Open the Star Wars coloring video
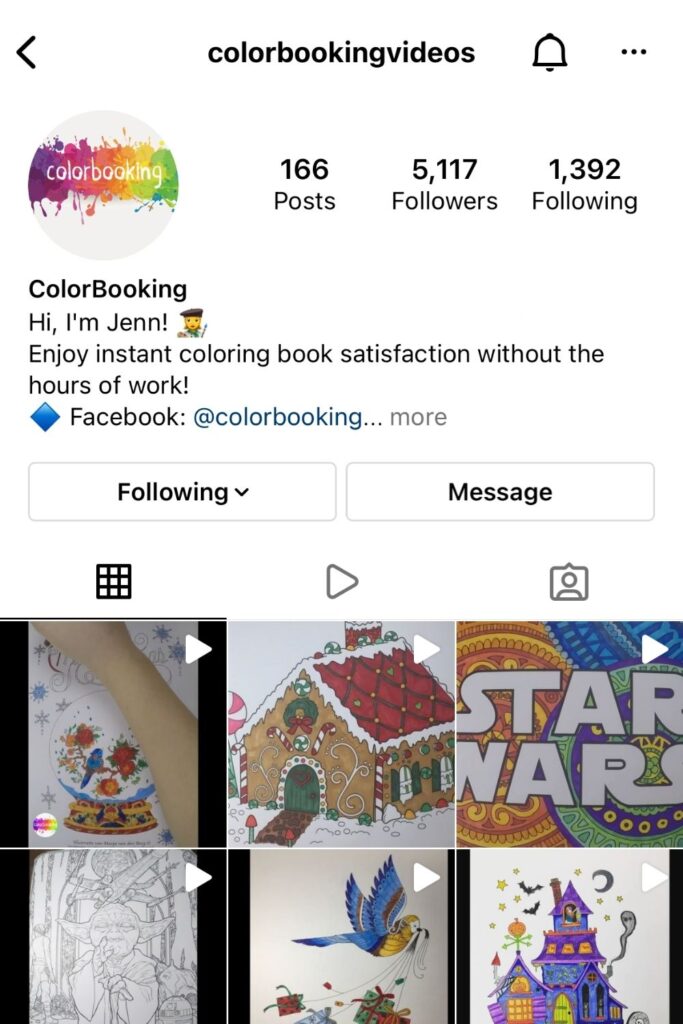 click(x=569, y=734)
